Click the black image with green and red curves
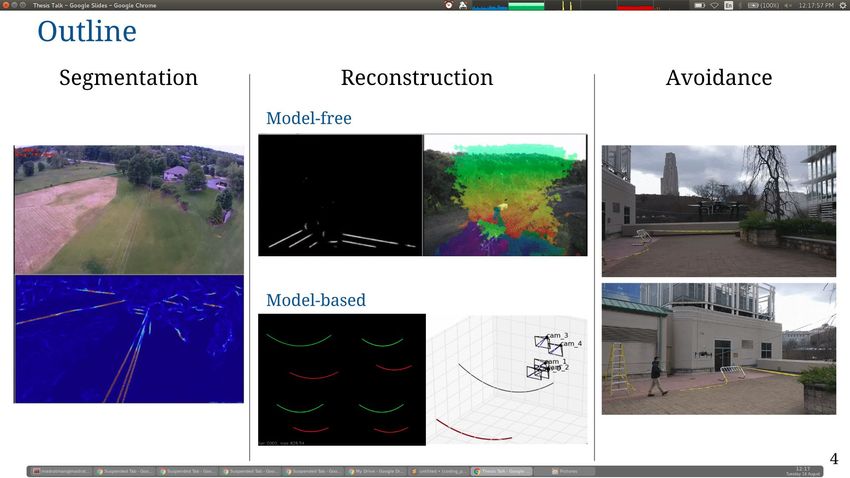Image resolution: width=850 pixels, height=478 pixels. tap(342, 379)
